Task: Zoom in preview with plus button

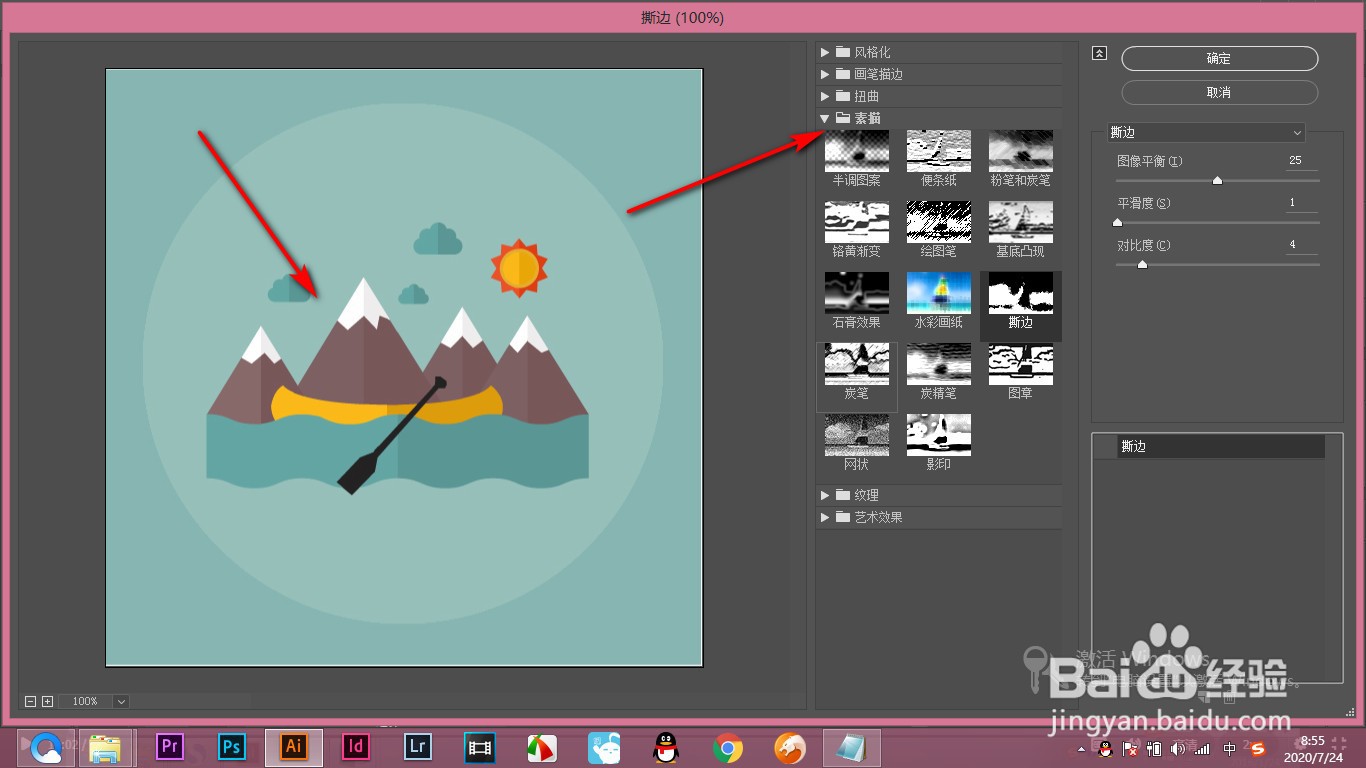Action: pyautogui.click(x=47, y=702)
